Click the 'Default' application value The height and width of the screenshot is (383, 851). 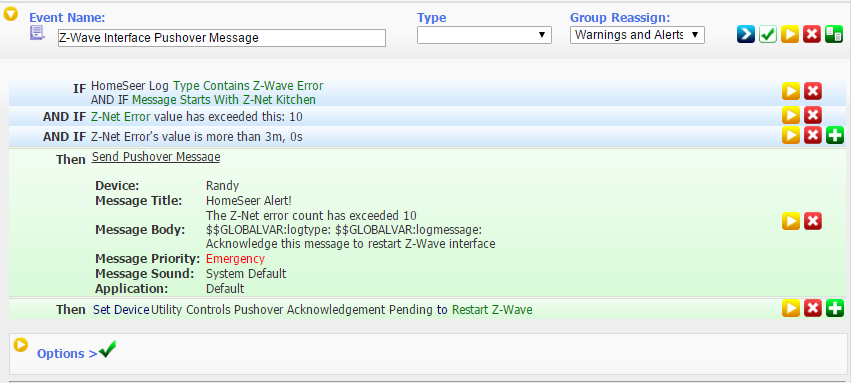pyautogui.click(x=225, y=289)
